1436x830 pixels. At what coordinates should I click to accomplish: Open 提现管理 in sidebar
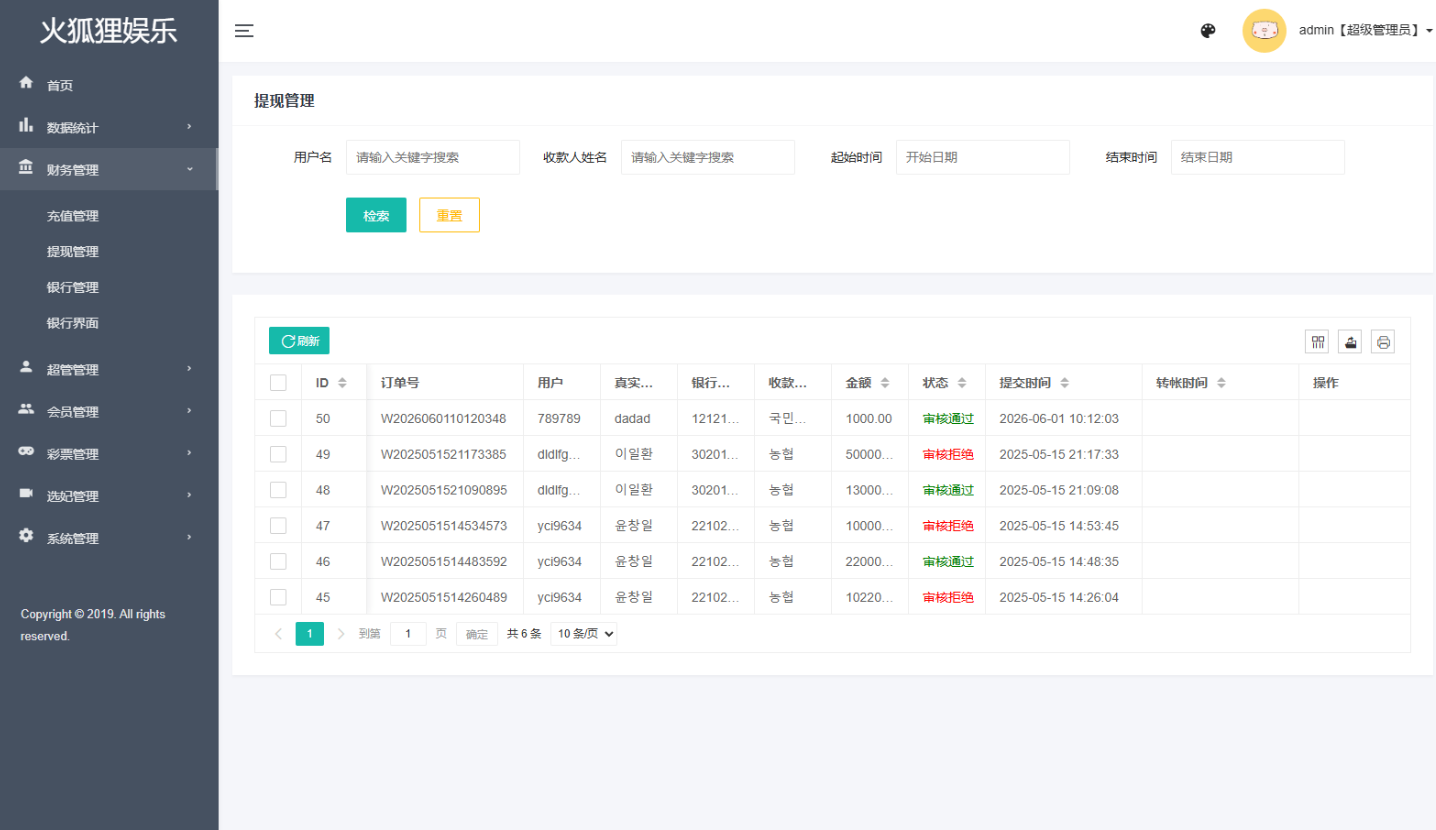[73, 252]
